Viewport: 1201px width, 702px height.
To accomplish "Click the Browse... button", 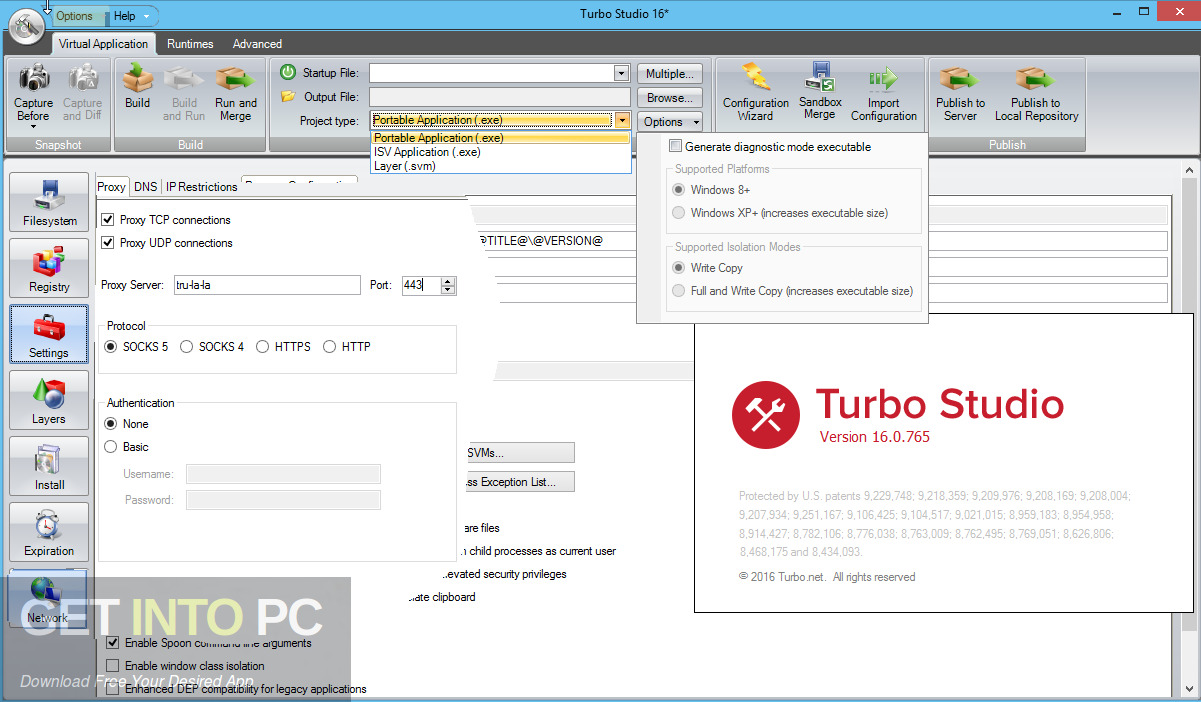I will [670, 98].
